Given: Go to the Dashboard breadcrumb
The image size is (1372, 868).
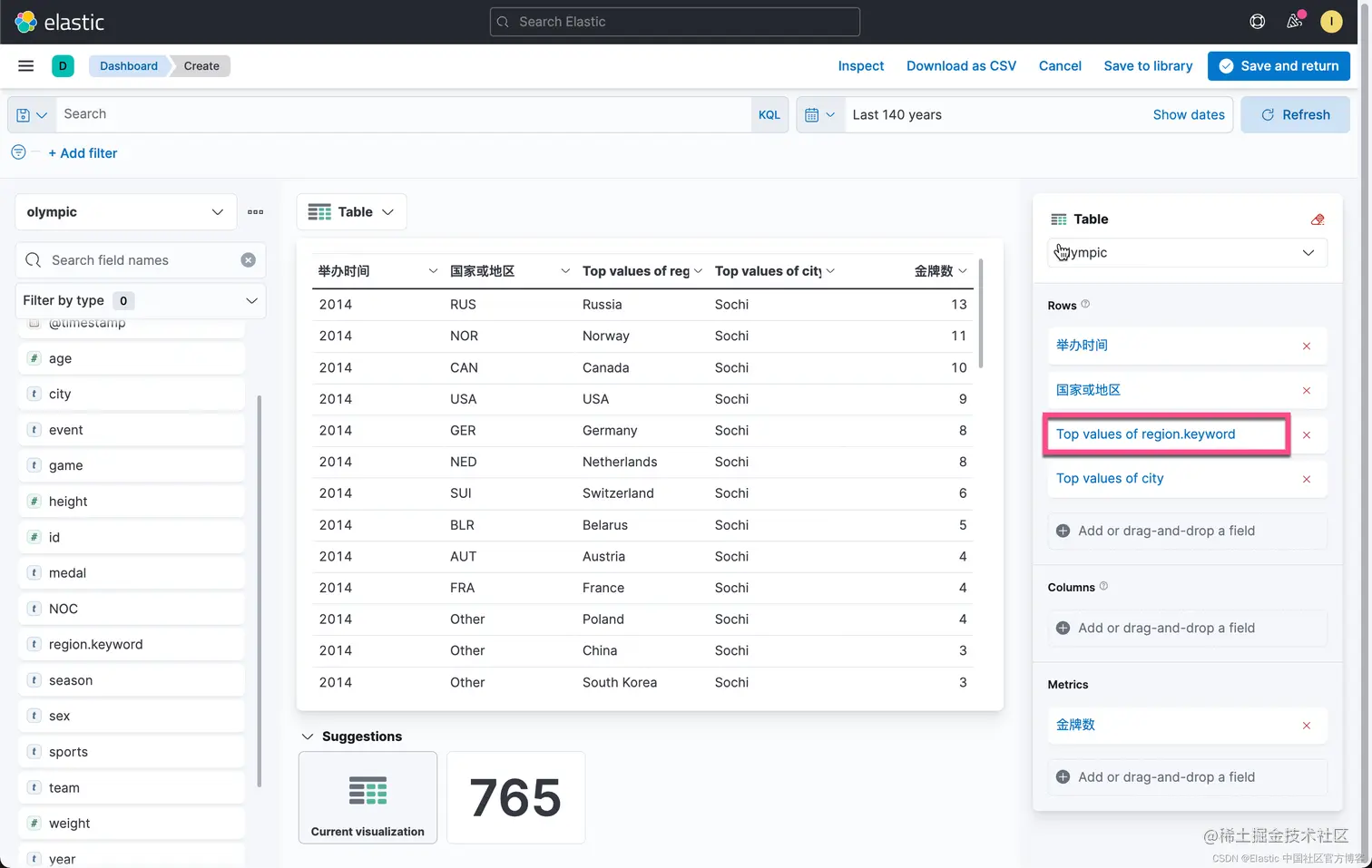Looking at the screenshot, I should coord(129,66).
